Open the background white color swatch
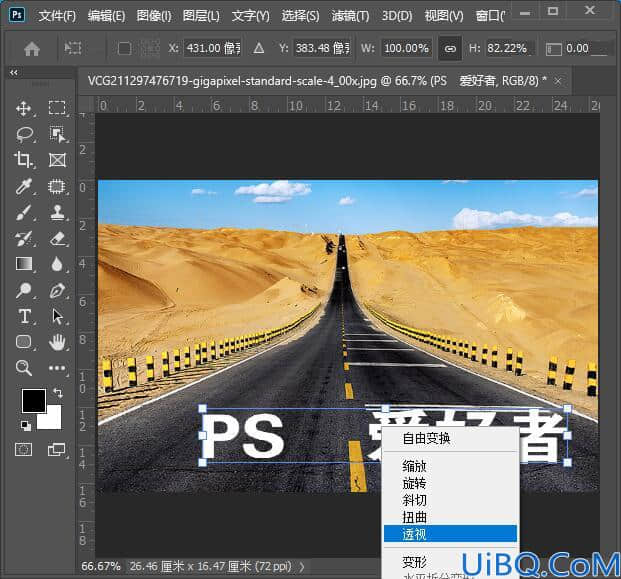 [53, 421]
